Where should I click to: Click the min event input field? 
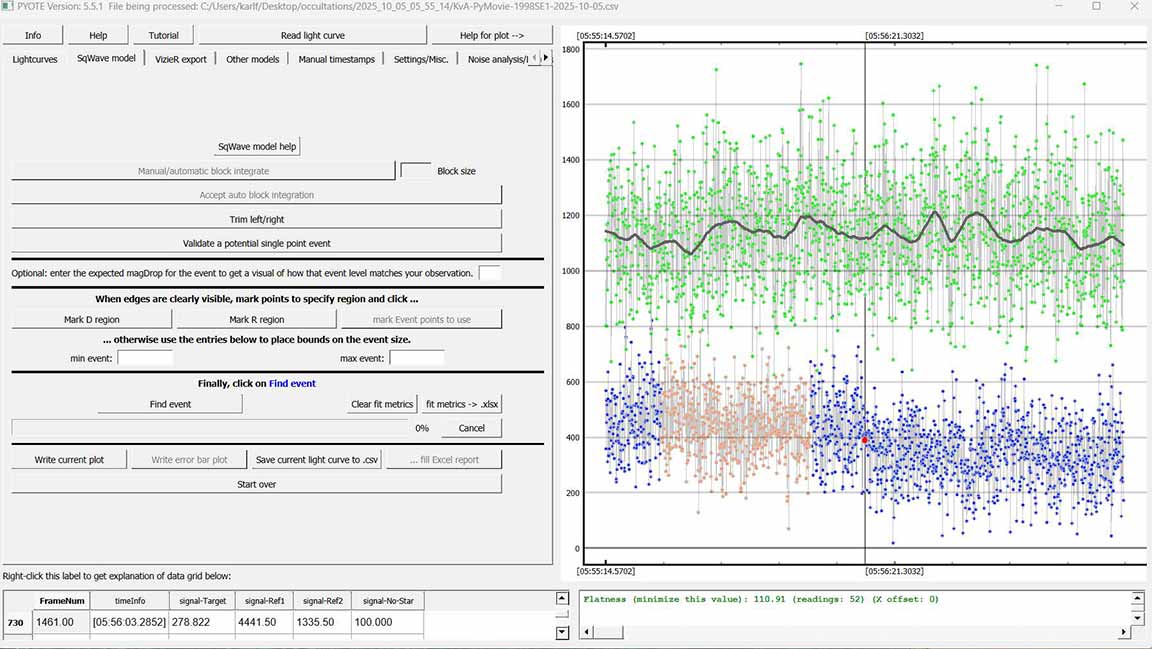[x=145, y=358]
